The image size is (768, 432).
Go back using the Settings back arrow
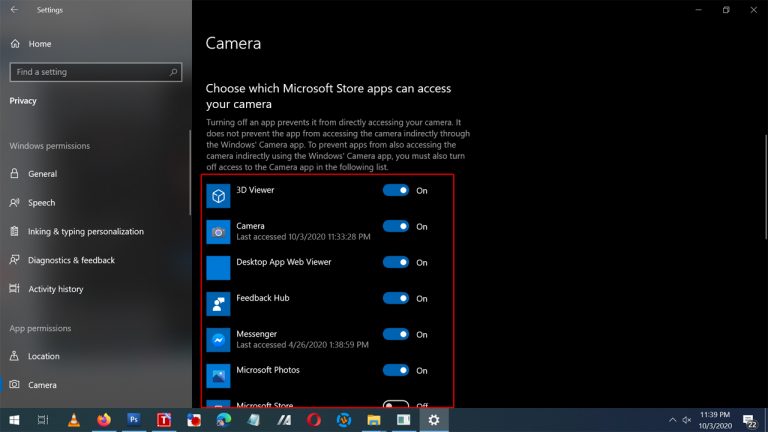(x=14, y=10)
